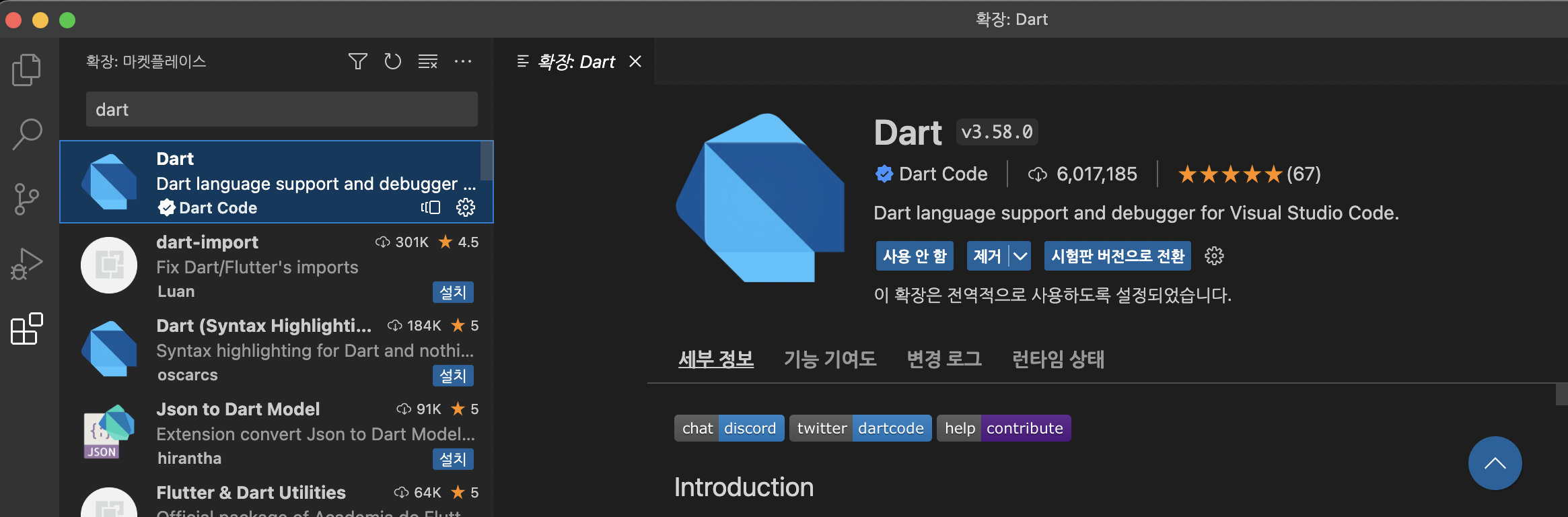Click the (67) rating count
The image size is (1568, 517).
pos(1304,174)
